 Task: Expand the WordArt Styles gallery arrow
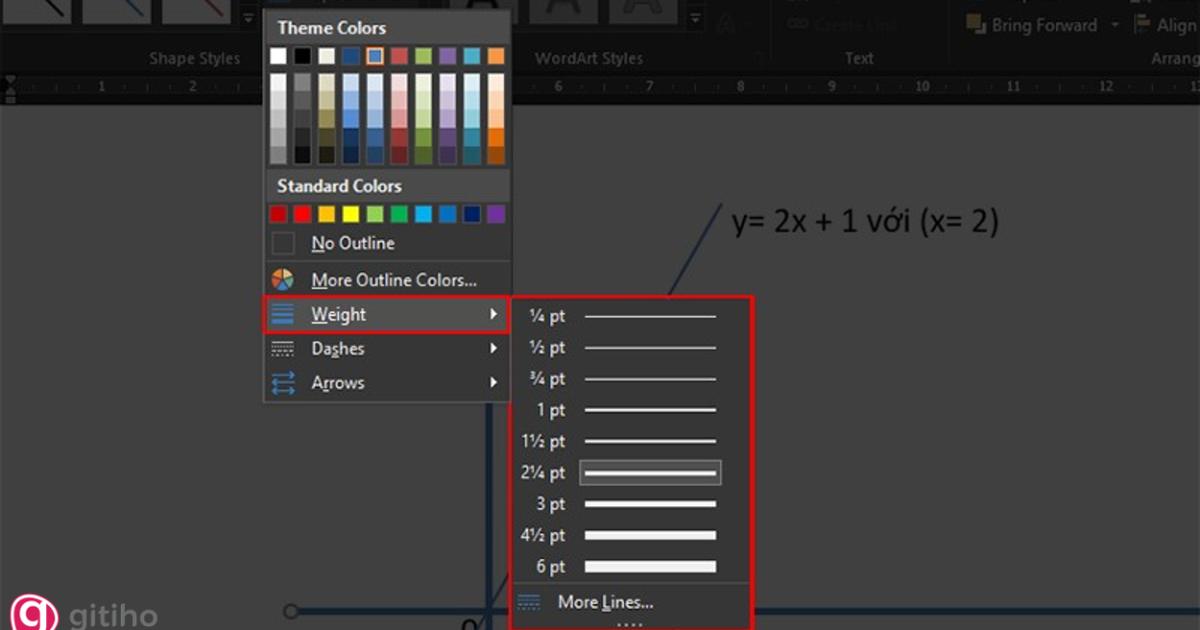click(x=697, y=16)
